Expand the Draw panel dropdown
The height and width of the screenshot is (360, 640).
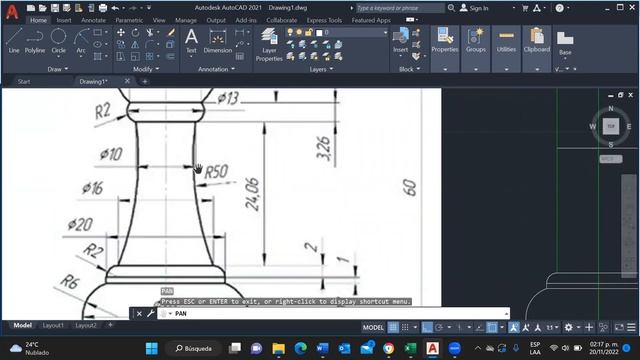pyautogui.click(x=58, y=69)
